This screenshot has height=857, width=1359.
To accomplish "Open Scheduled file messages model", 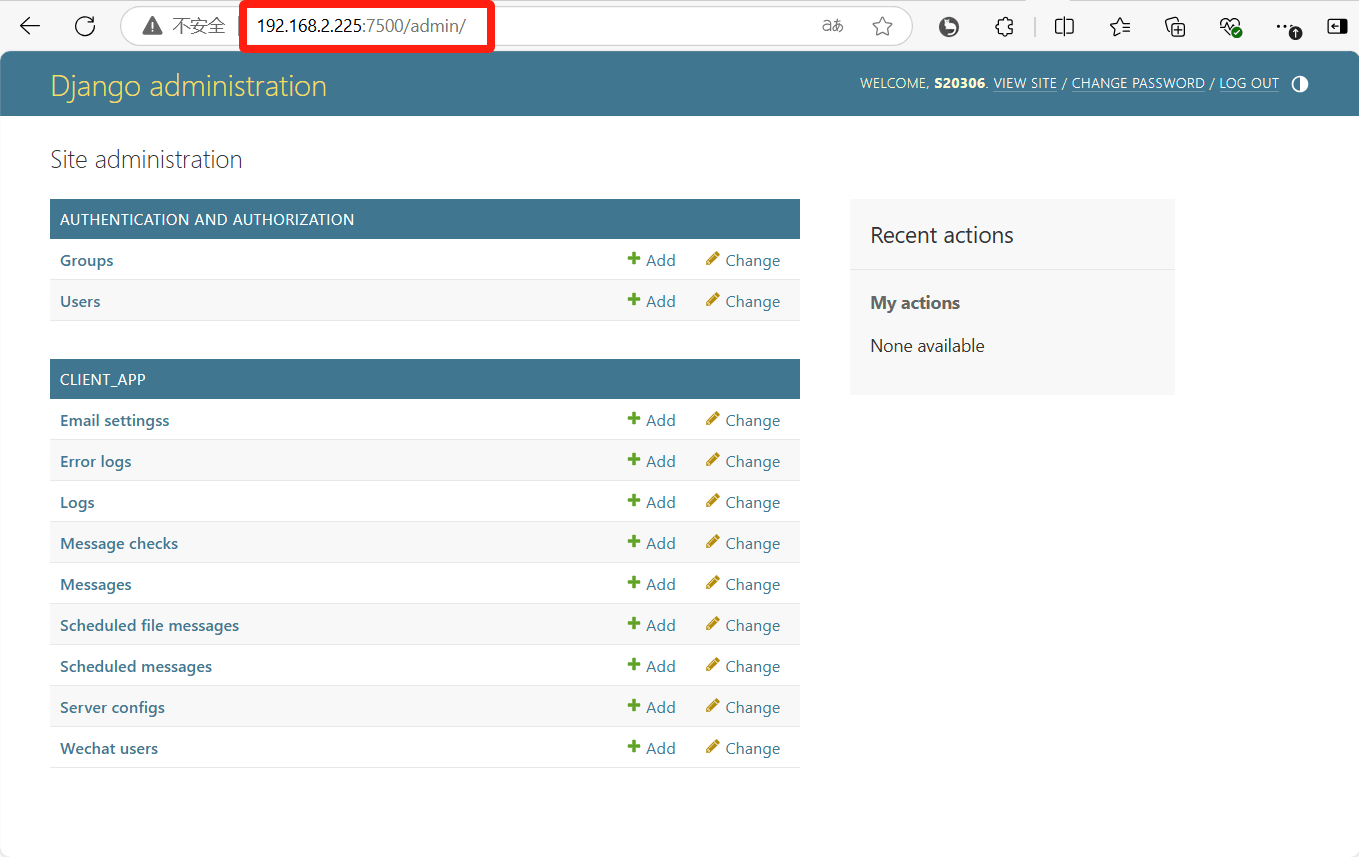I will tap(150, 625).
